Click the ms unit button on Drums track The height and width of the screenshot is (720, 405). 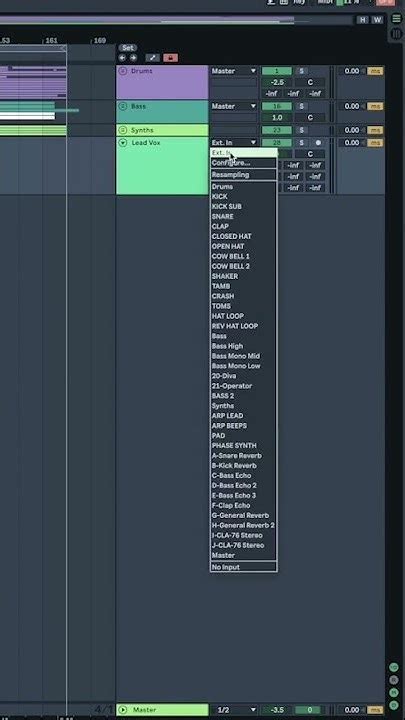point(375,71)
